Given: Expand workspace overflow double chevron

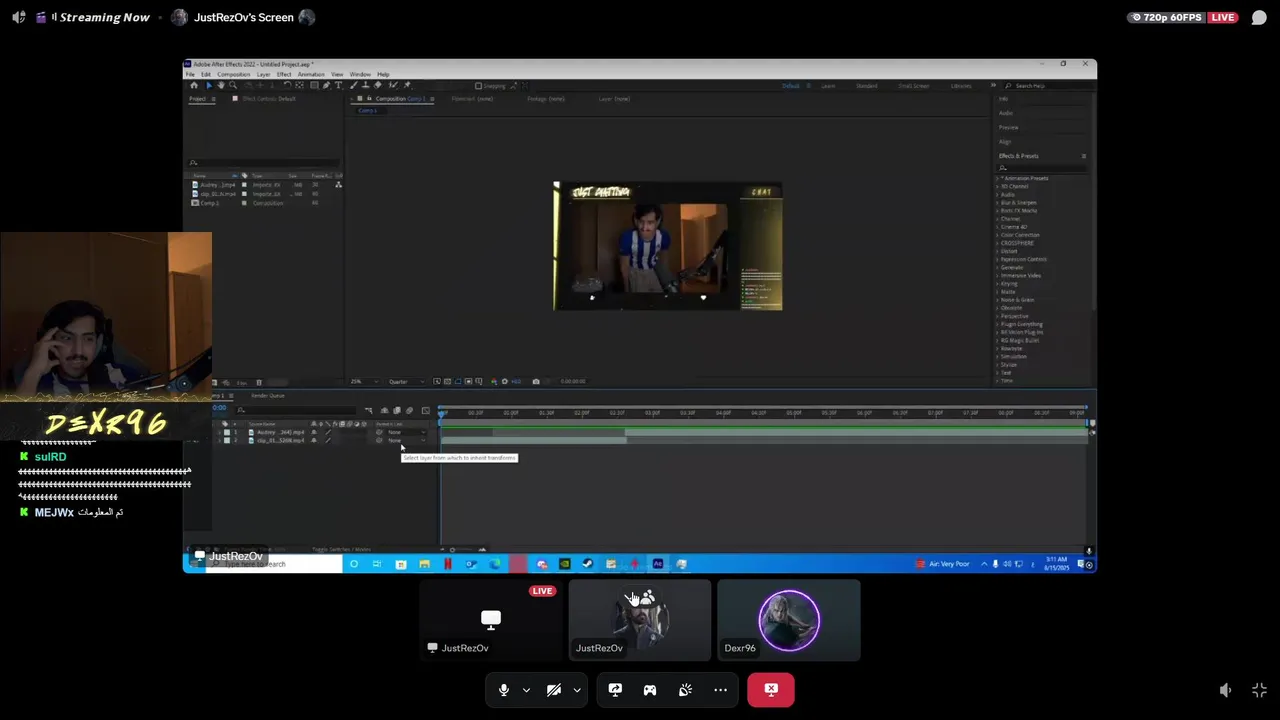Looking at the screenshot, I should pyautogui.click(x=993, y=85).
